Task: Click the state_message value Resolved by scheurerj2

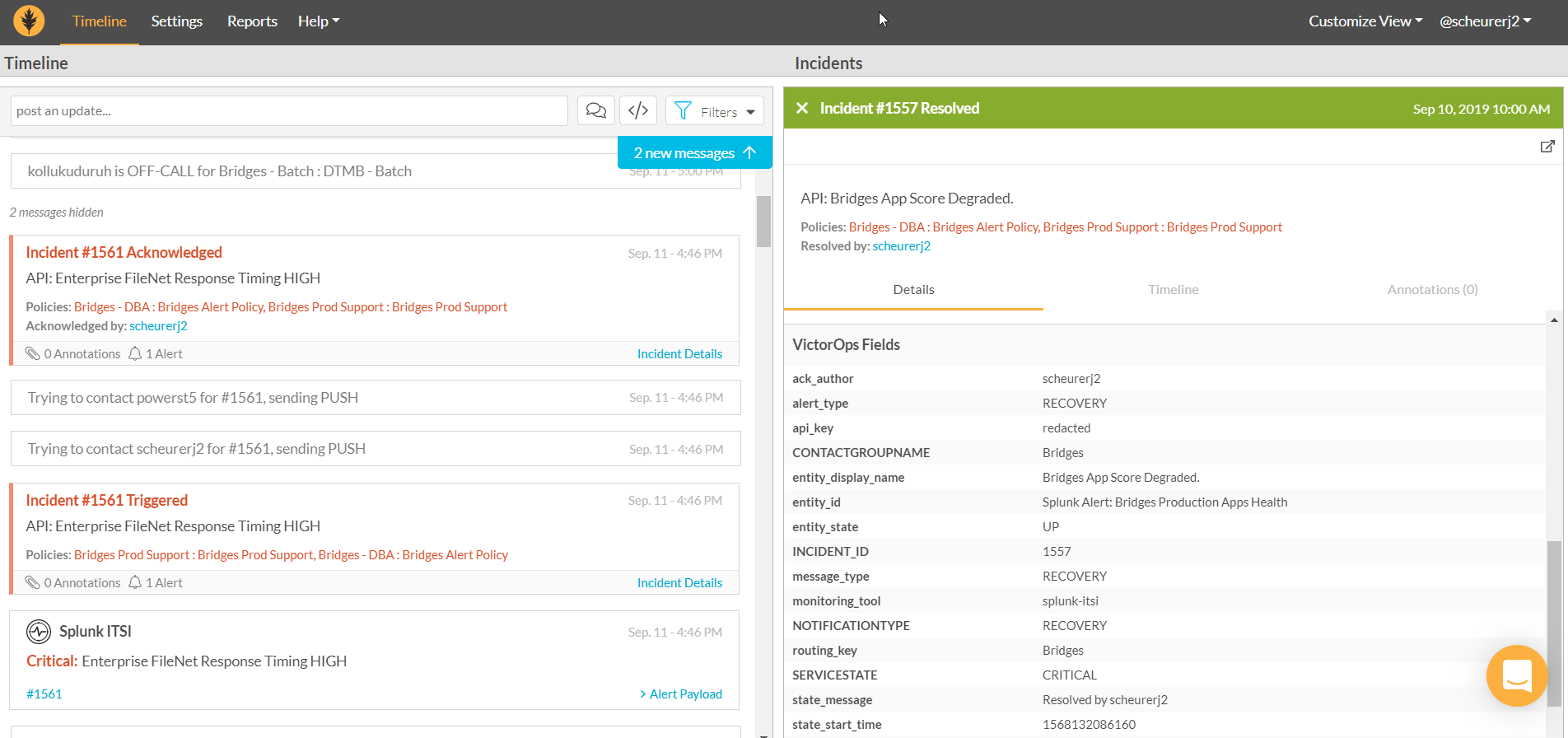Action: (1105, 700)
